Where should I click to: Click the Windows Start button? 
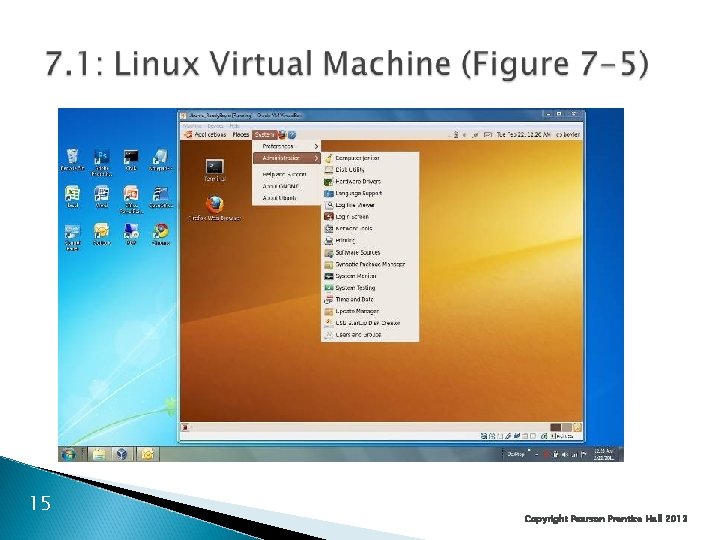pos(69,454)
